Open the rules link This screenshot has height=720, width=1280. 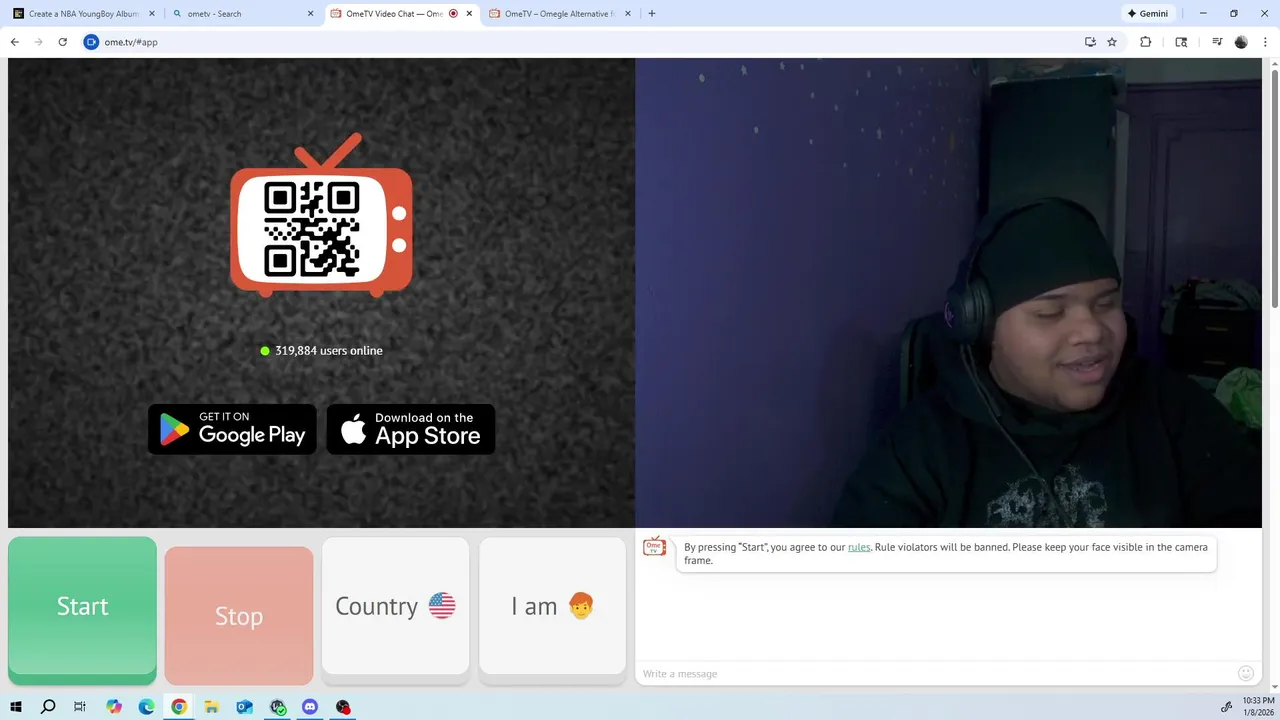(859, 547)
